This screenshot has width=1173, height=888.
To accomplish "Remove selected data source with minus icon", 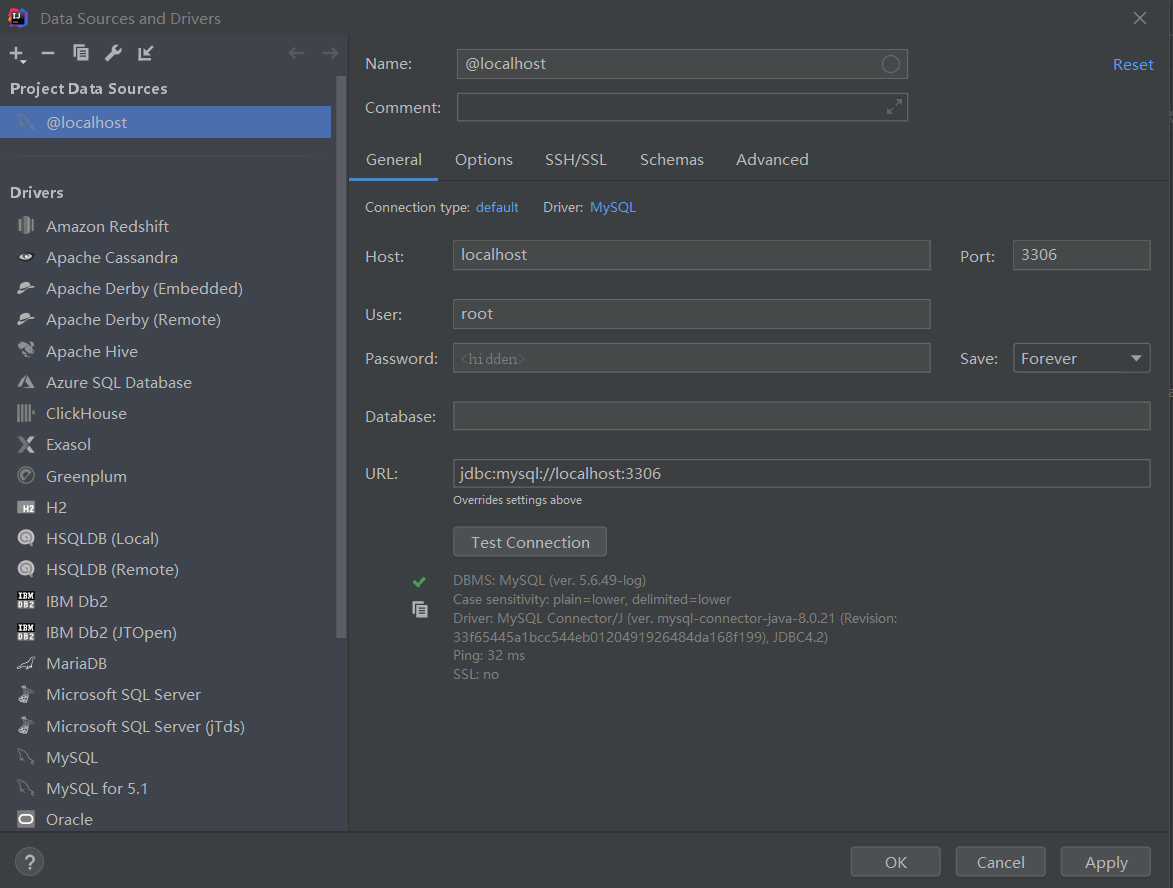I will tap(48, 53).
